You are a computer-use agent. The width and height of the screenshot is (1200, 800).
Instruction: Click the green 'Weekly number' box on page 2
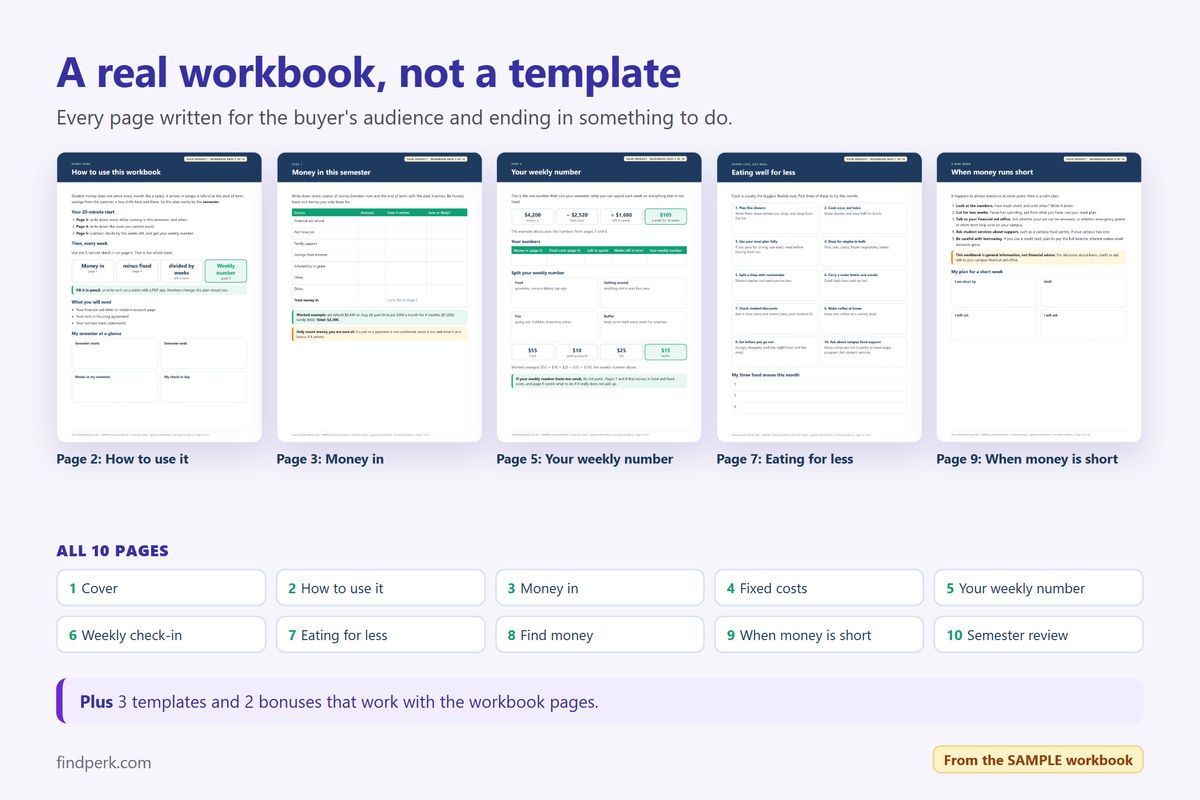click(225, 270)
